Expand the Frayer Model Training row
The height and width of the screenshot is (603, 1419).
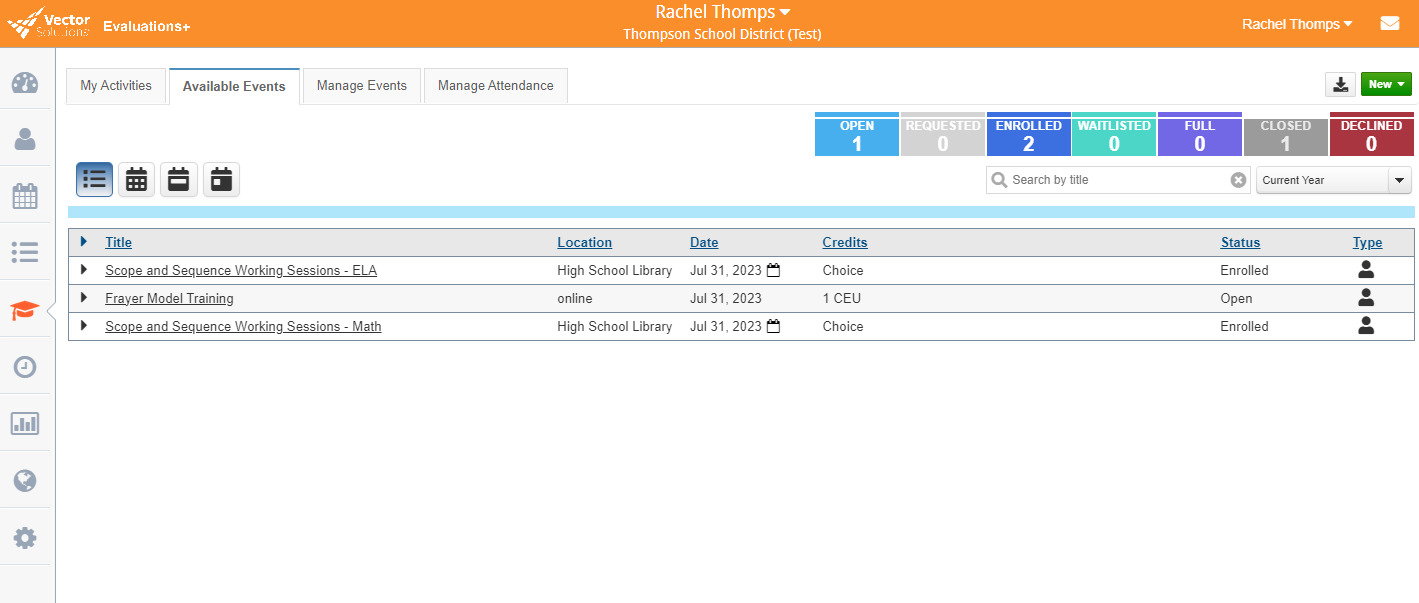(x=84, y=298)
